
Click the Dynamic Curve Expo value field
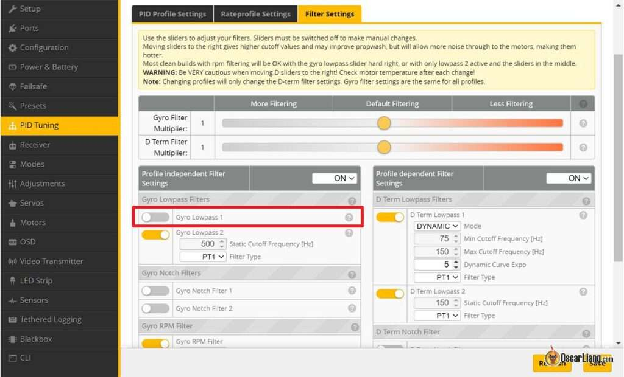[x=437, y=265]
